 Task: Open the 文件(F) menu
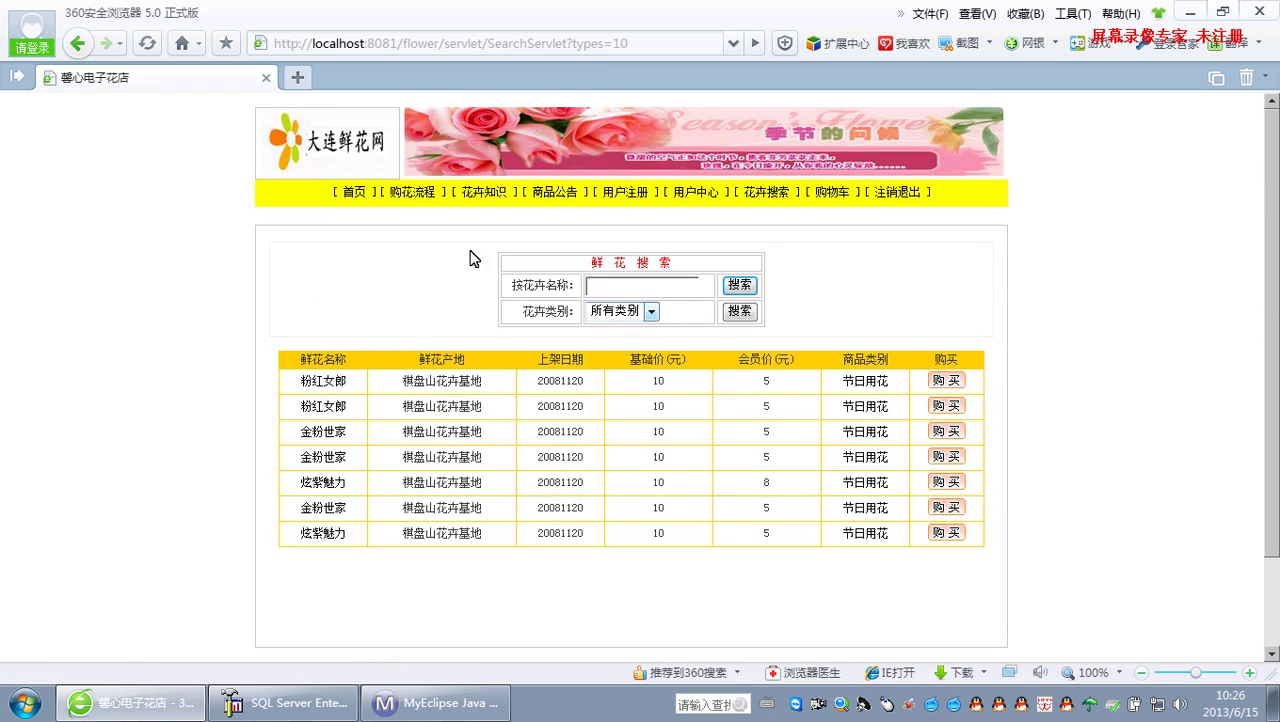(x=930, y=14)
